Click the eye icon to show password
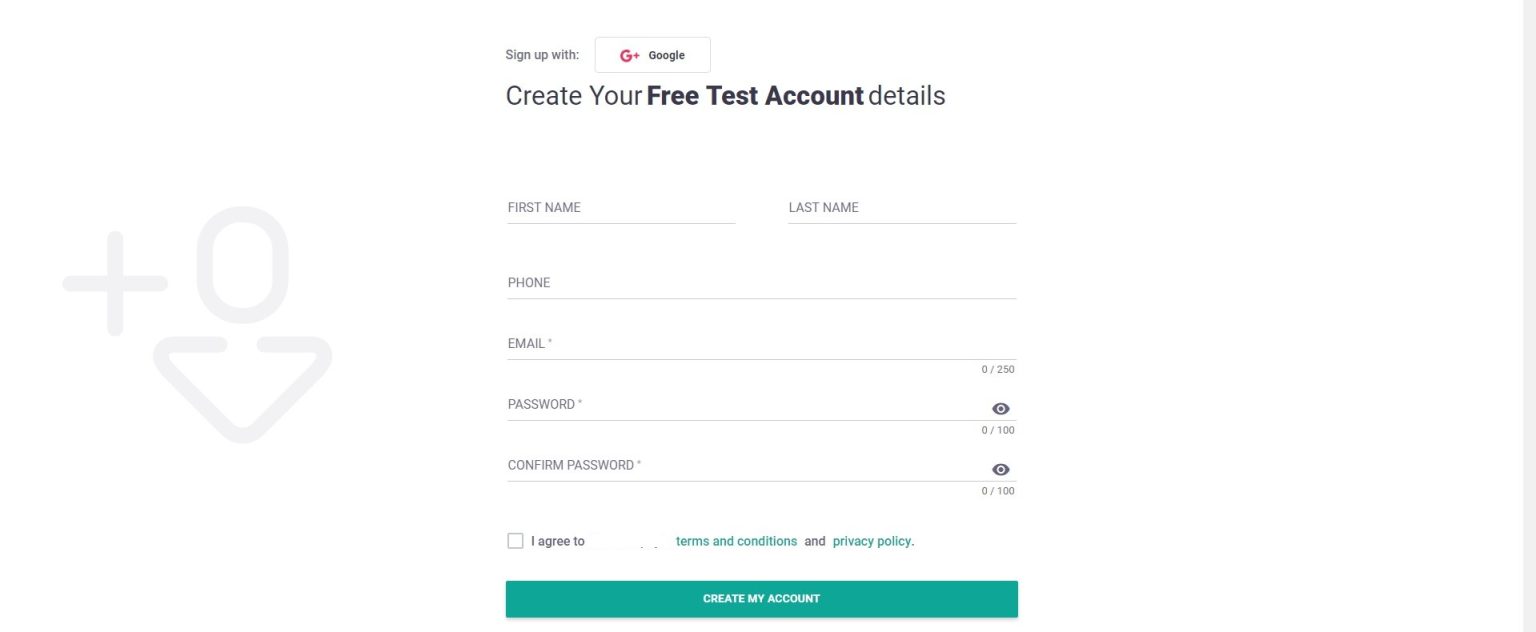 coord(1000,408)
